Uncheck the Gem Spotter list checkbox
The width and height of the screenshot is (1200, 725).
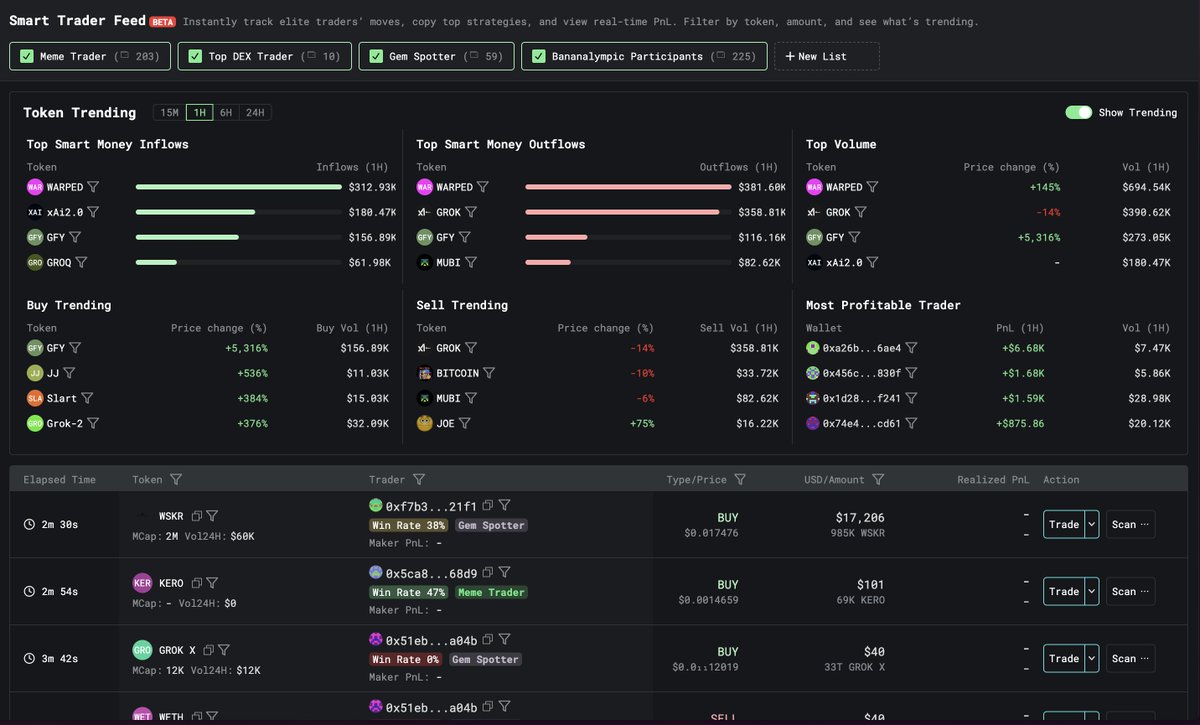coord(375,56)
